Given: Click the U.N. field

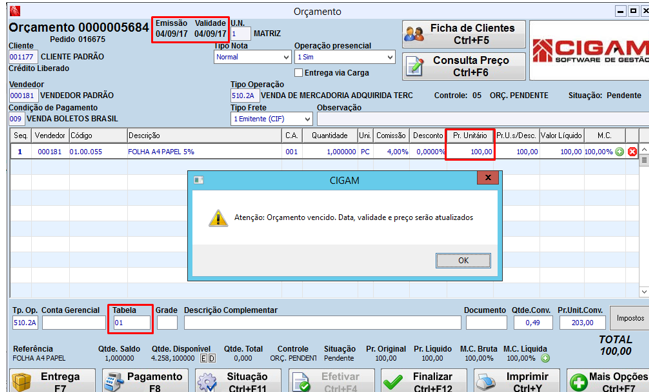Looking at the screenshot, I should pyautogui.click(x=240, y=34).
